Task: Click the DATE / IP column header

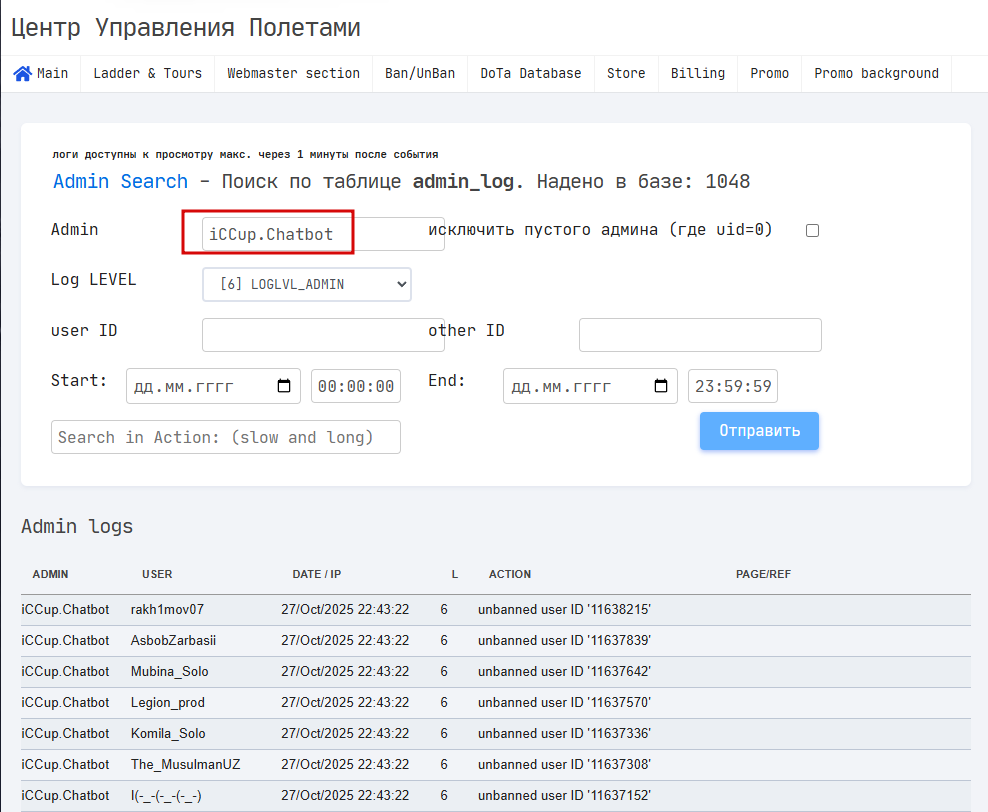Action: [x=316, y=574]
